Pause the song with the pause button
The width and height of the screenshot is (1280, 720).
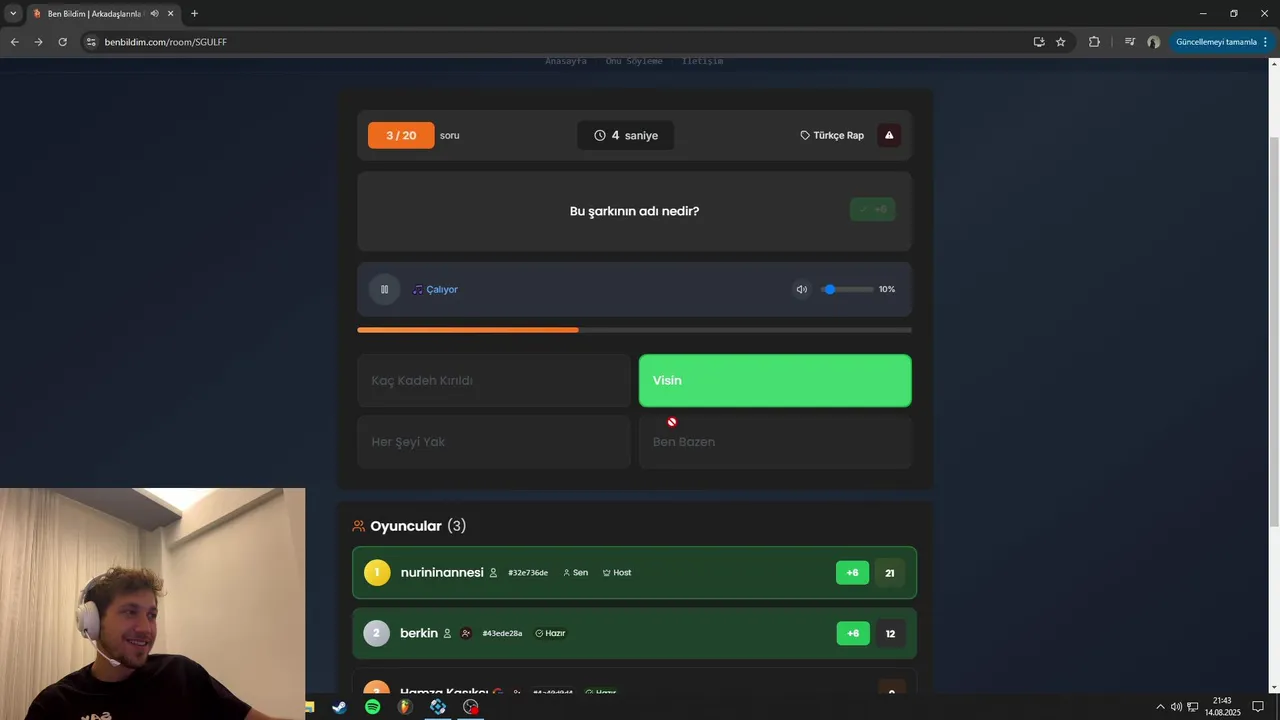384,289
